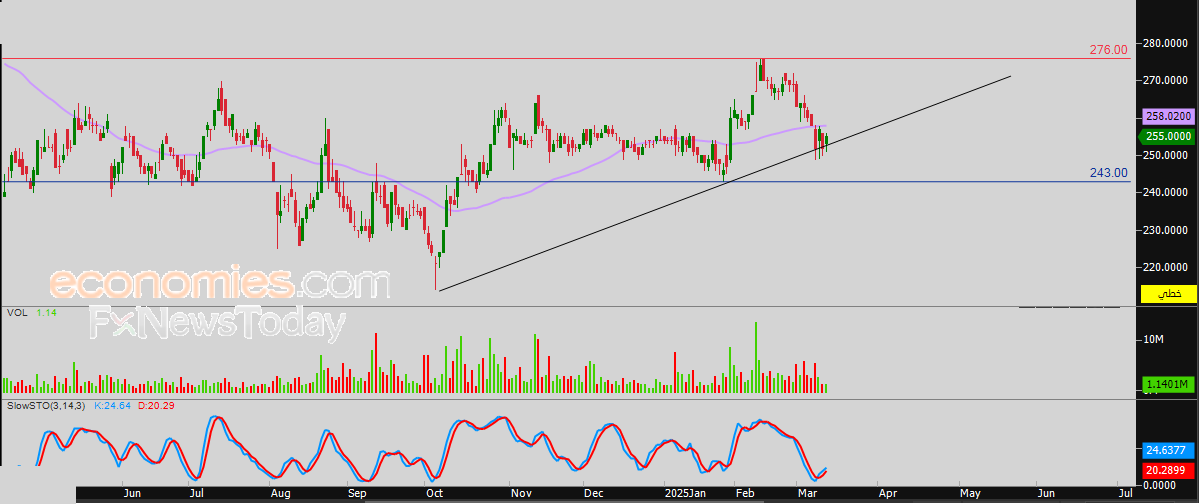Click the yellow خطي chart-type button

pos(1168,293)
